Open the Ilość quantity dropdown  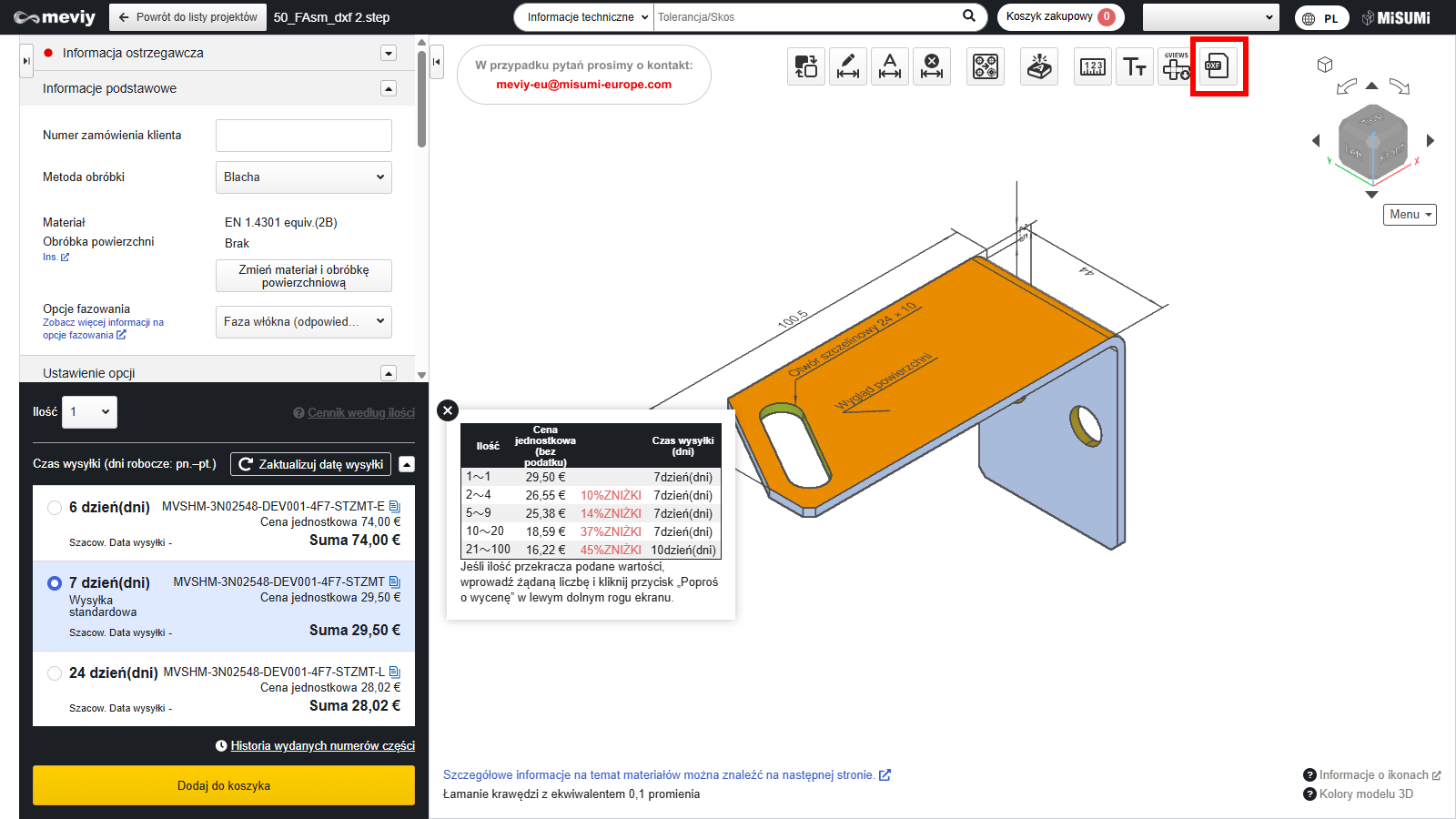(90, 412)
